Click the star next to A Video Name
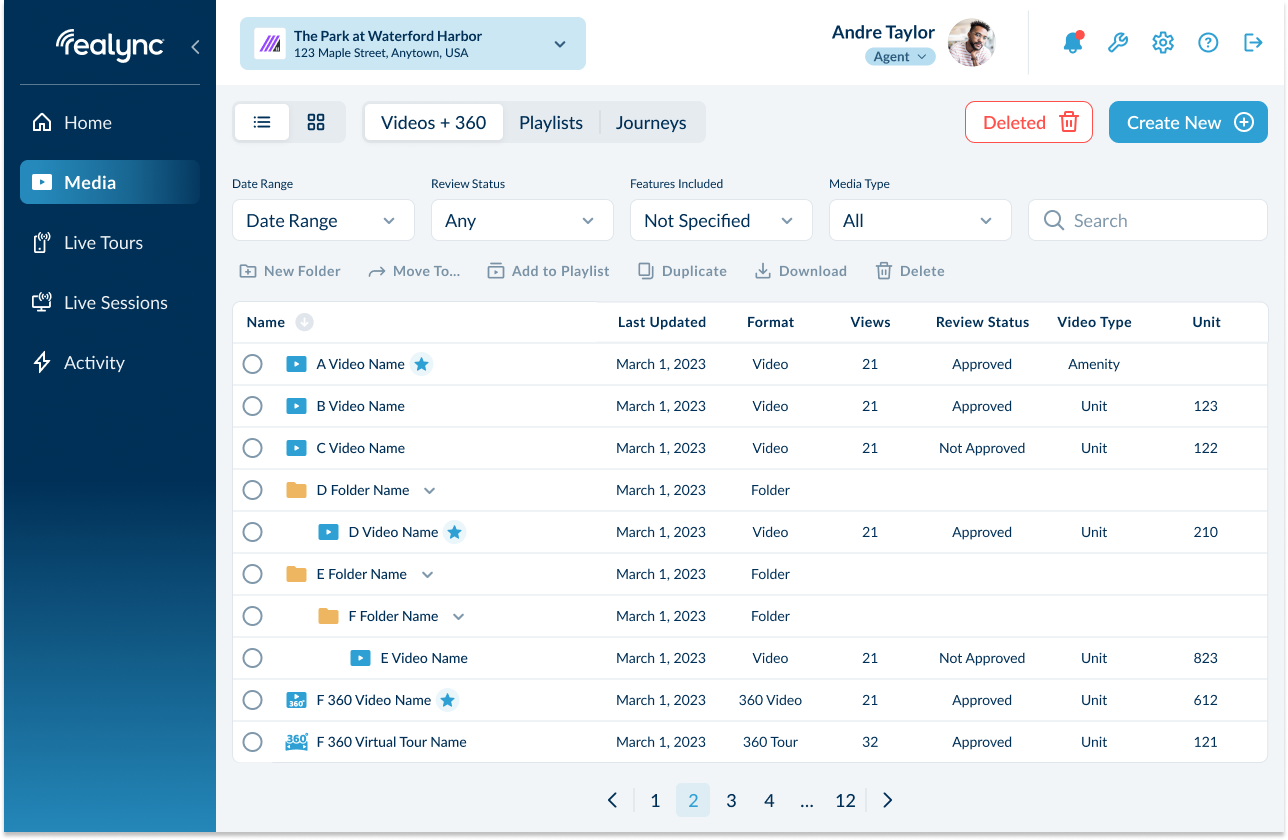Screen dimensions: 1288x840 (422, 364)
